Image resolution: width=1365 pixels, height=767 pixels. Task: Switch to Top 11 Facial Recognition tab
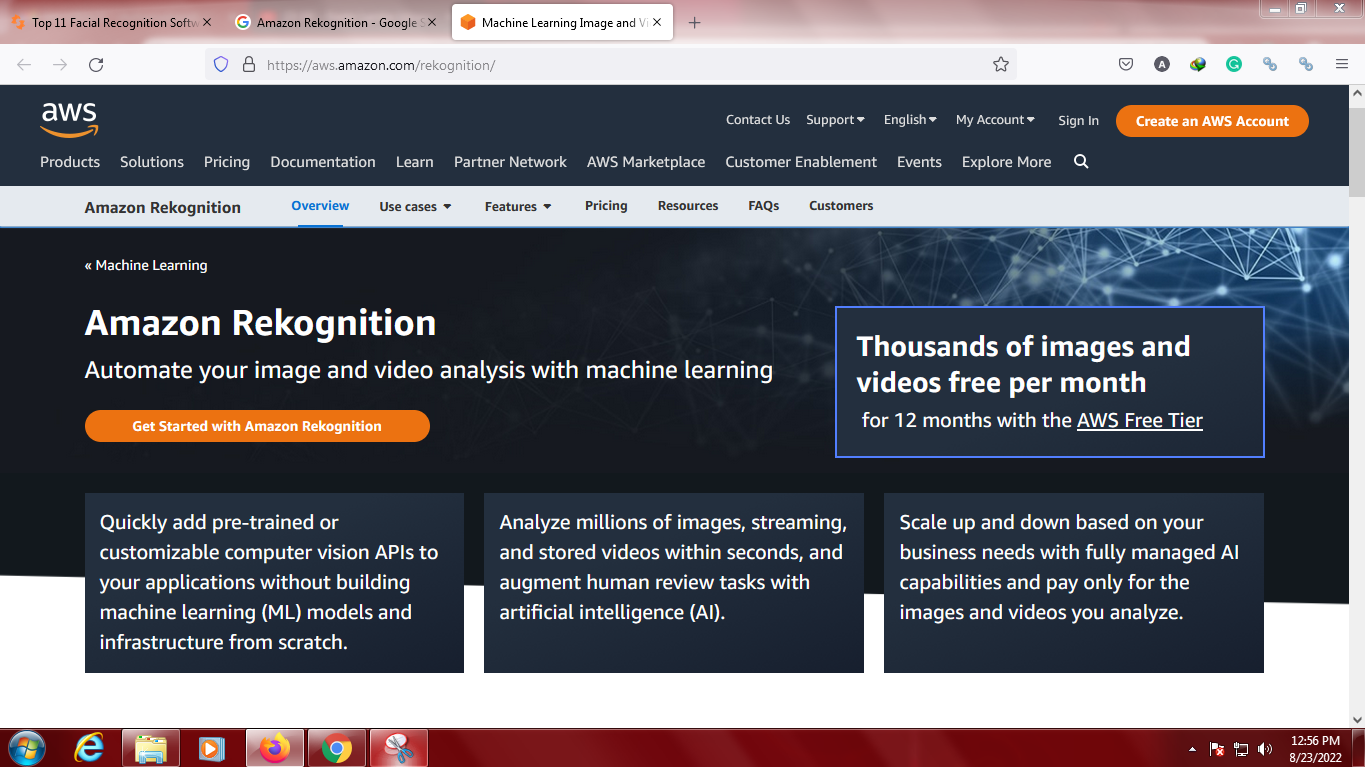(111, 23)
